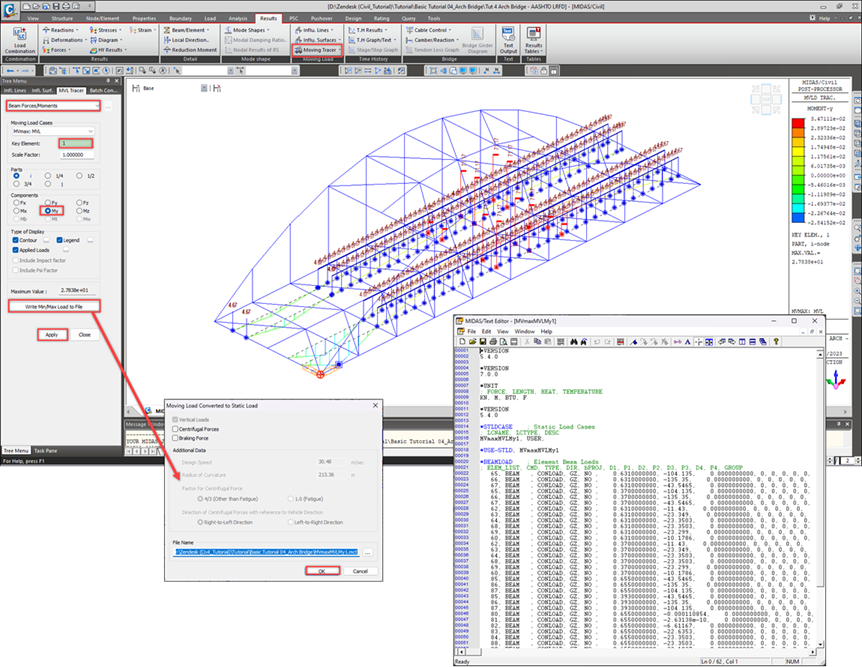Click the red legend color swatch
This screenshot has width=862, height=667.
coord(798,123)
